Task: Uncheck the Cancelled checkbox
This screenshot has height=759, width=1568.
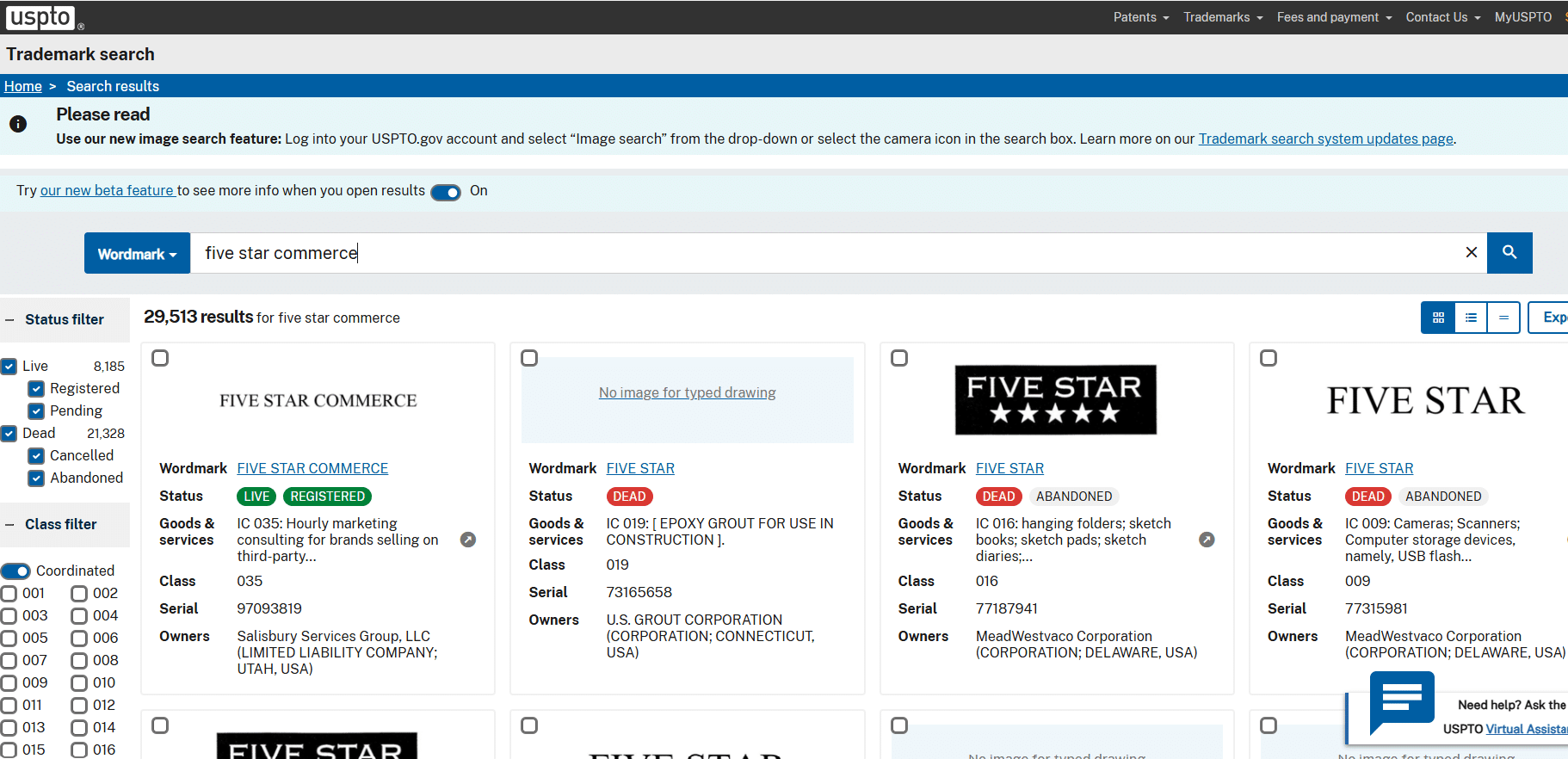Action: tap(36, 456)
